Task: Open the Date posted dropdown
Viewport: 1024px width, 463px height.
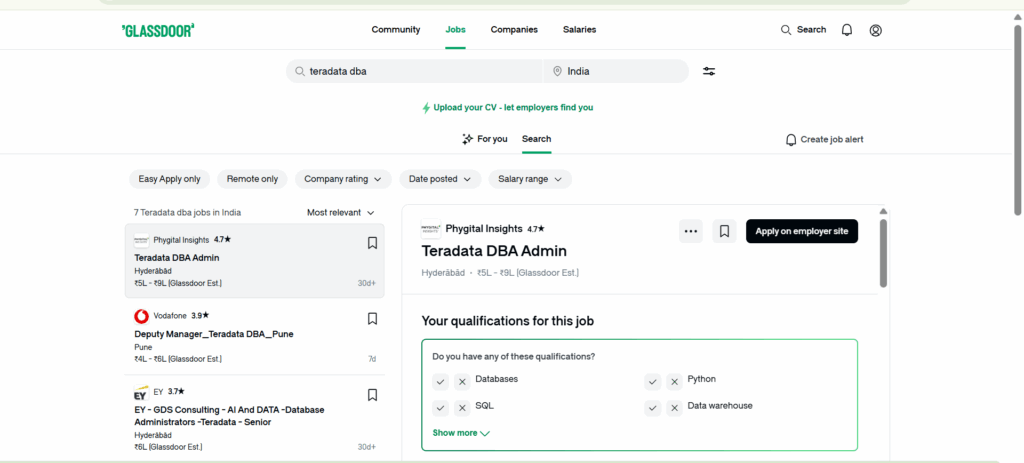Action: 440,179
